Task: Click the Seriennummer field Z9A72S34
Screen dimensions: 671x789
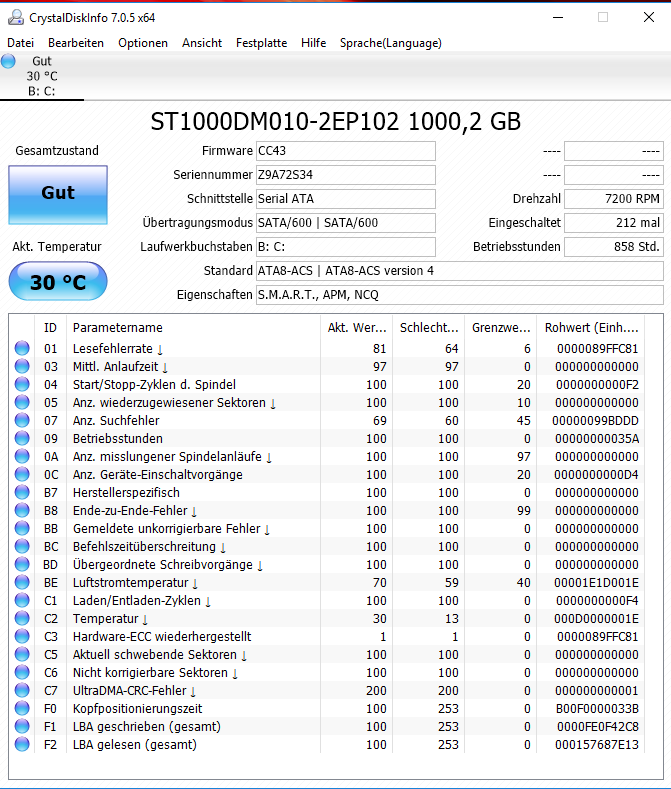Action: click(346, 175)
